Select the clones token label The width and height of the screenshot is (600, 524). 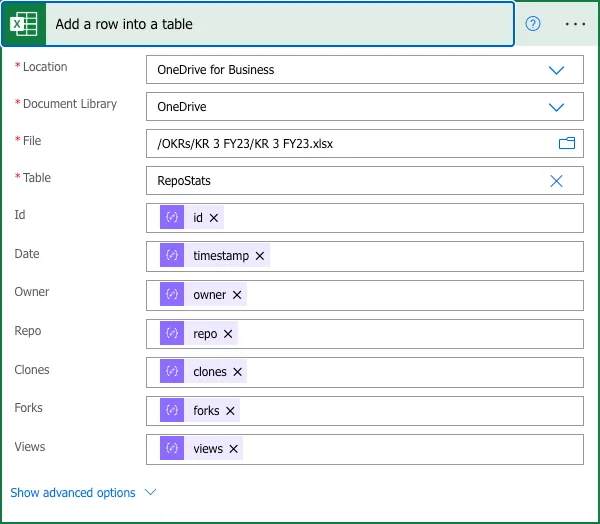click(210, 372)
